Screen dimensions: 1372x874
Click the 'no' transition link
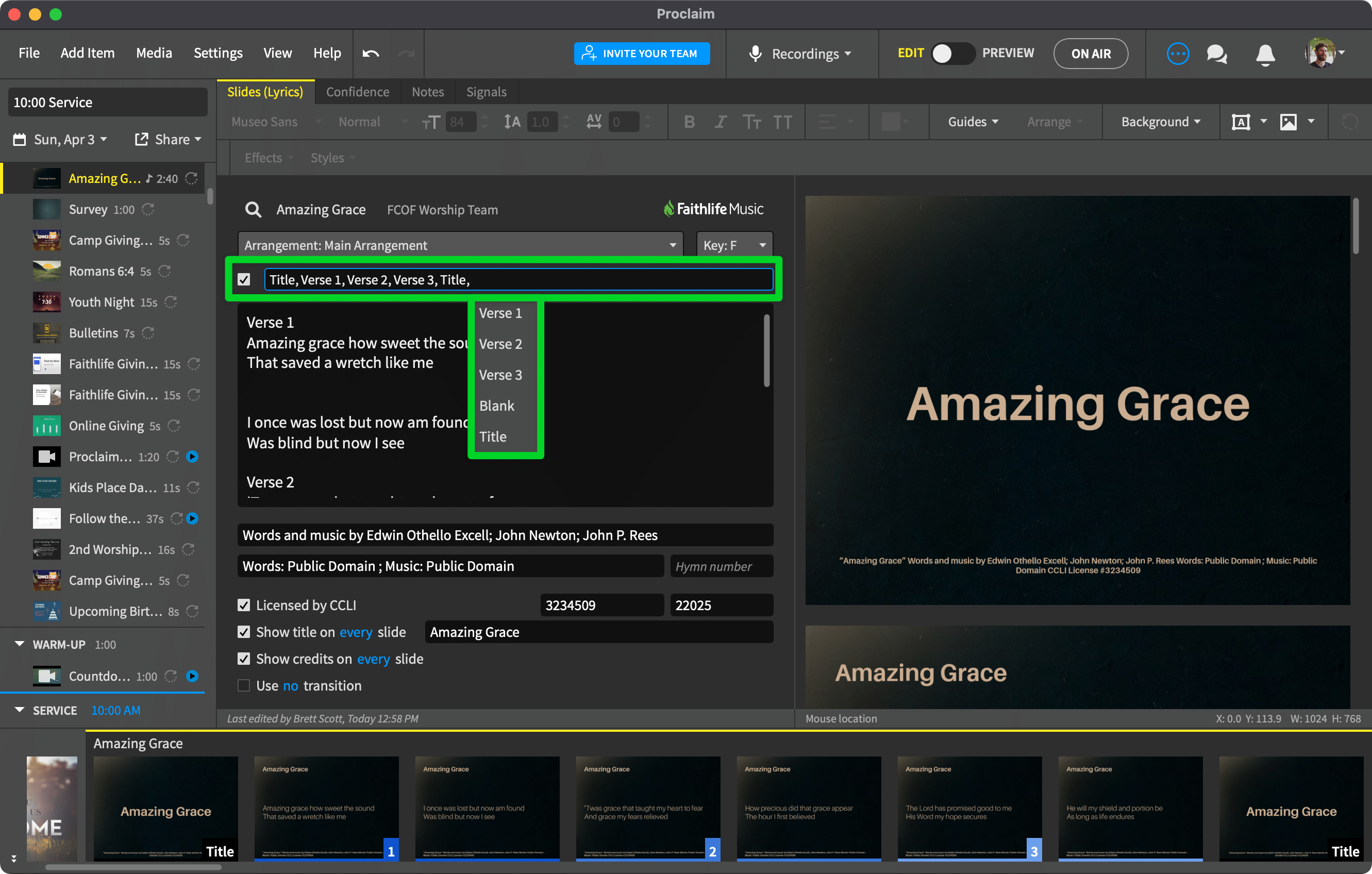290,685
